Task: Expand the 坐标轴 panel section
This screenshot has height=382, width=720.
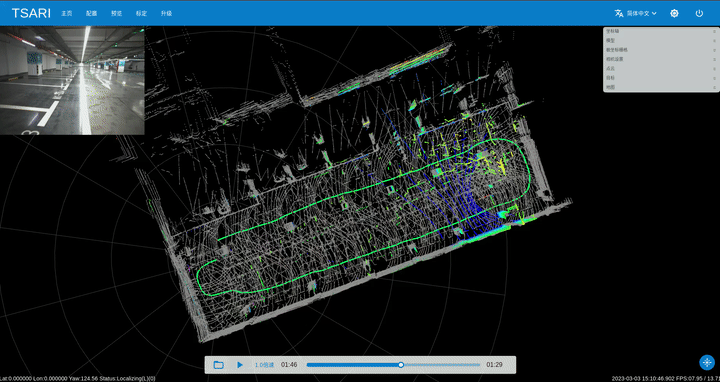Action: click(661, 31)
